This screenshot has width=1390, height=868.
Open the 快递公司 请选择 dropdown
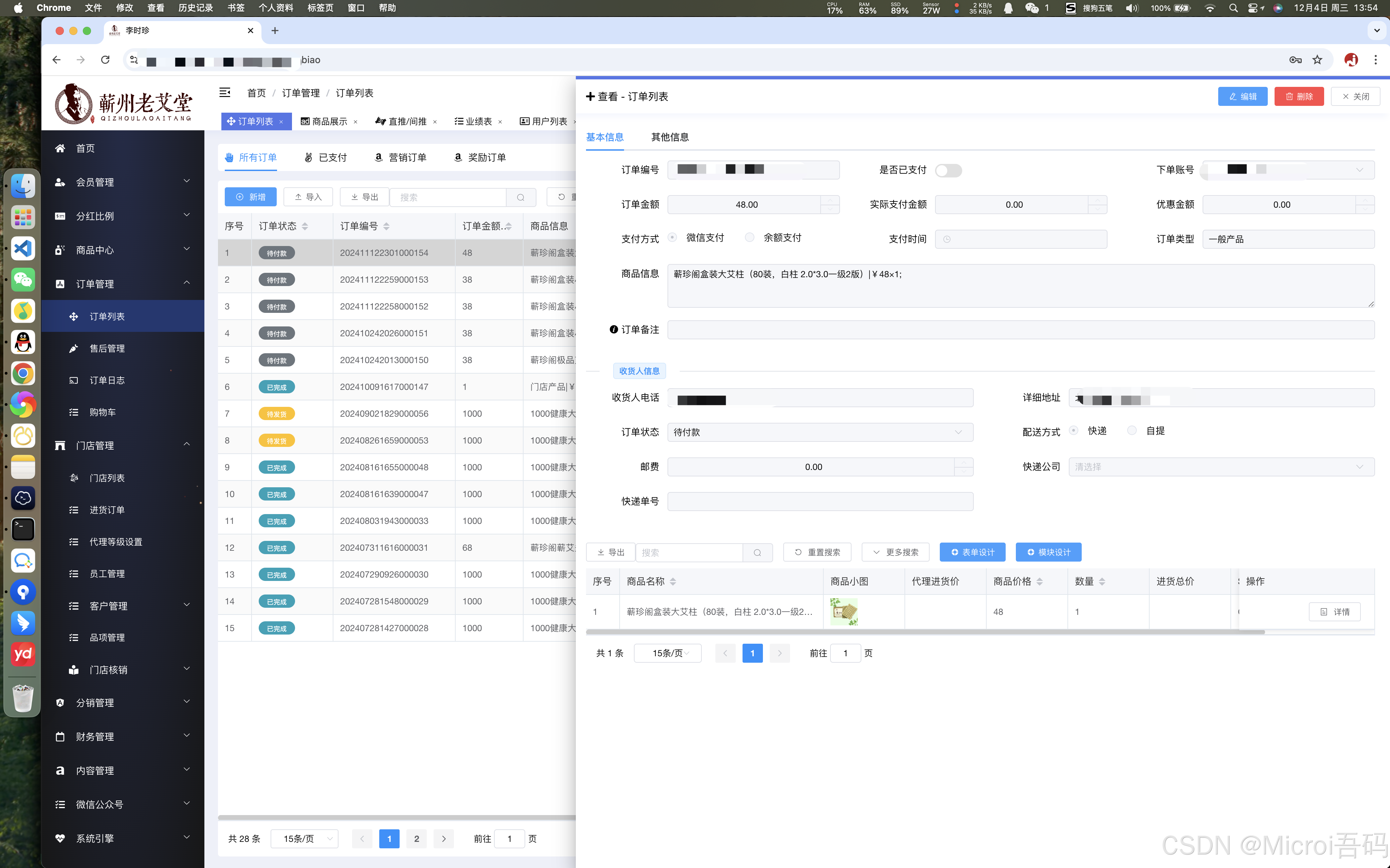(x=1221, y=467)
